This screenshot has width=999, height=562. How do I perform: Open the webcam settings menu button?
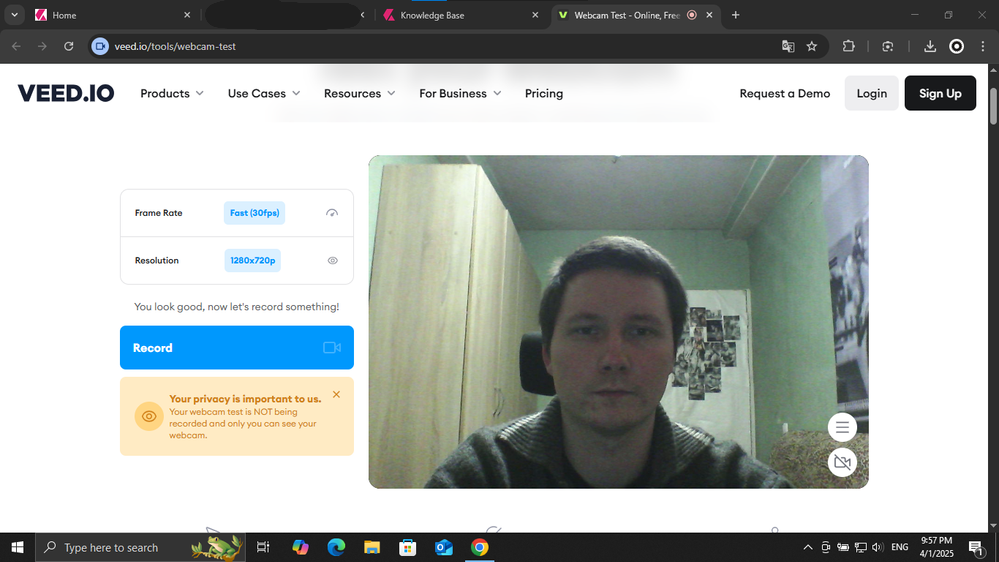[x=842, y=428]
